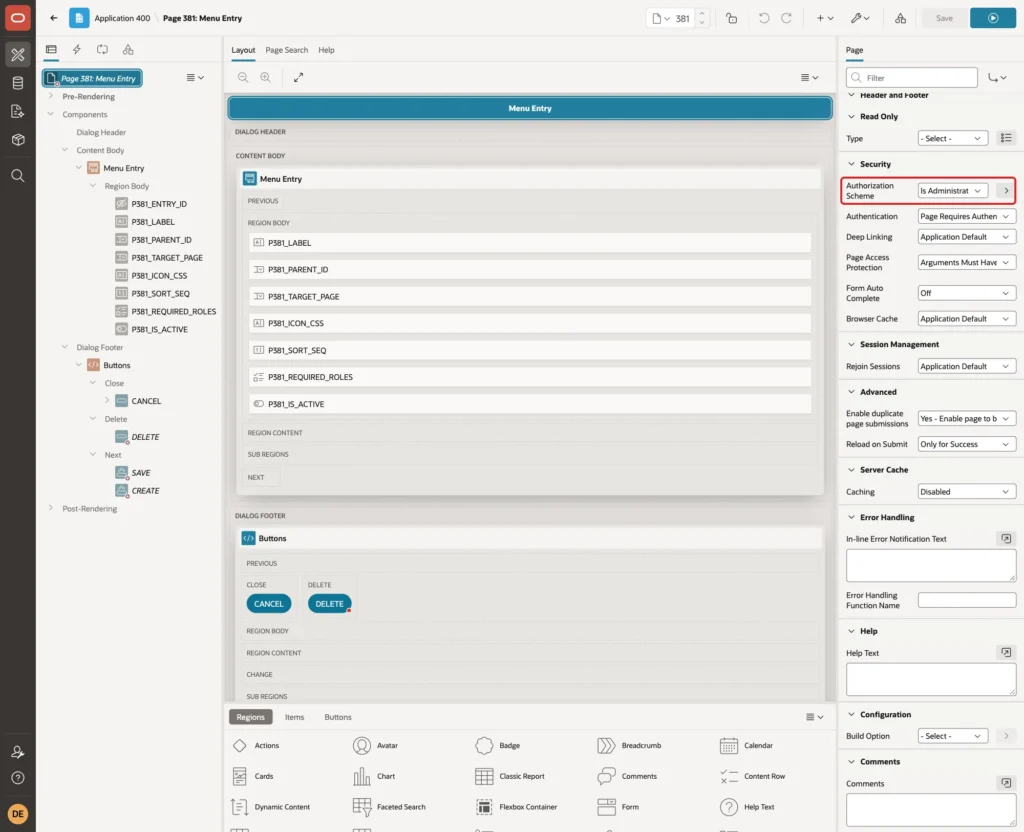Increment the page number with the up arrow
1024x832 pixels.
702,14
